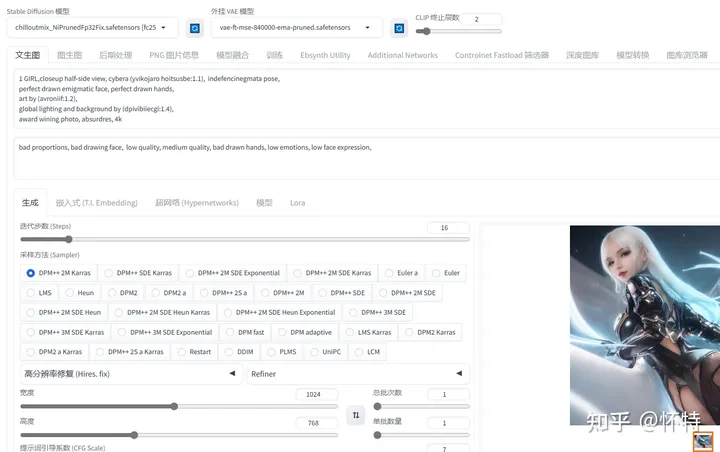Click the negative prompt text box

[366, 158]
